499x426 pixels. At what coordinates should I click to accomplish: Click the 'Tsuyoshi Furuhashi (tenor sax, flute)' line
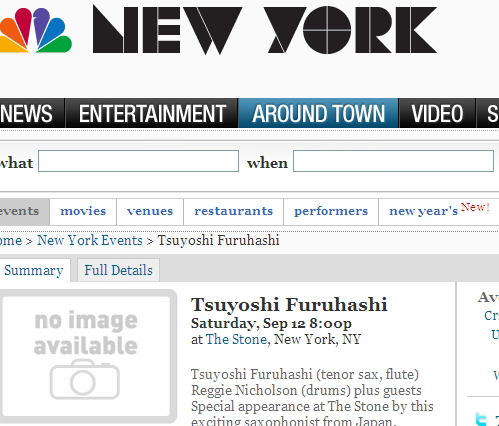pyautogui.click(x=305, y=374)
